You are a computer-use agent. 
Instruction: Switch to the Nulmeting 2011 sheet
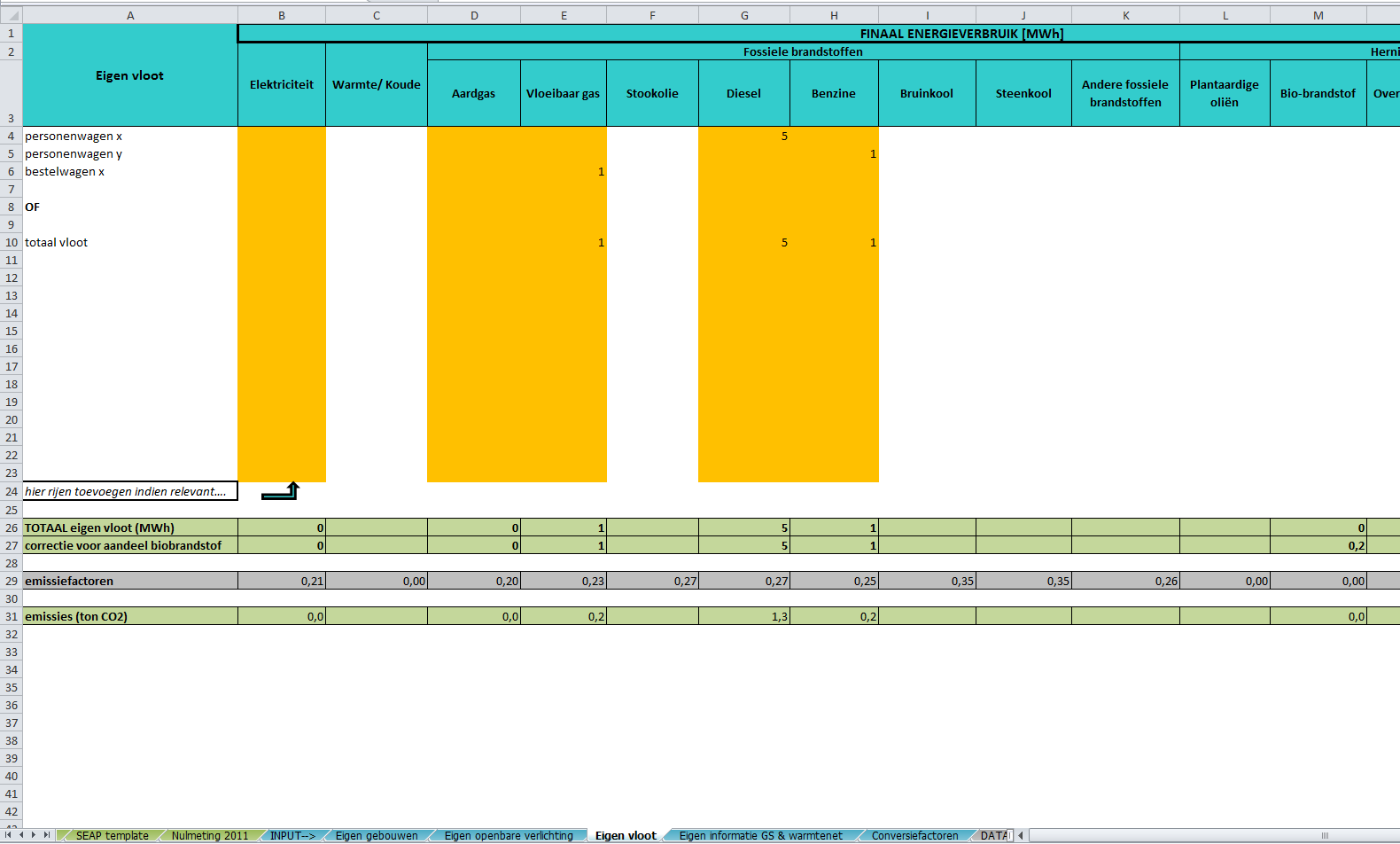(210, 835)
